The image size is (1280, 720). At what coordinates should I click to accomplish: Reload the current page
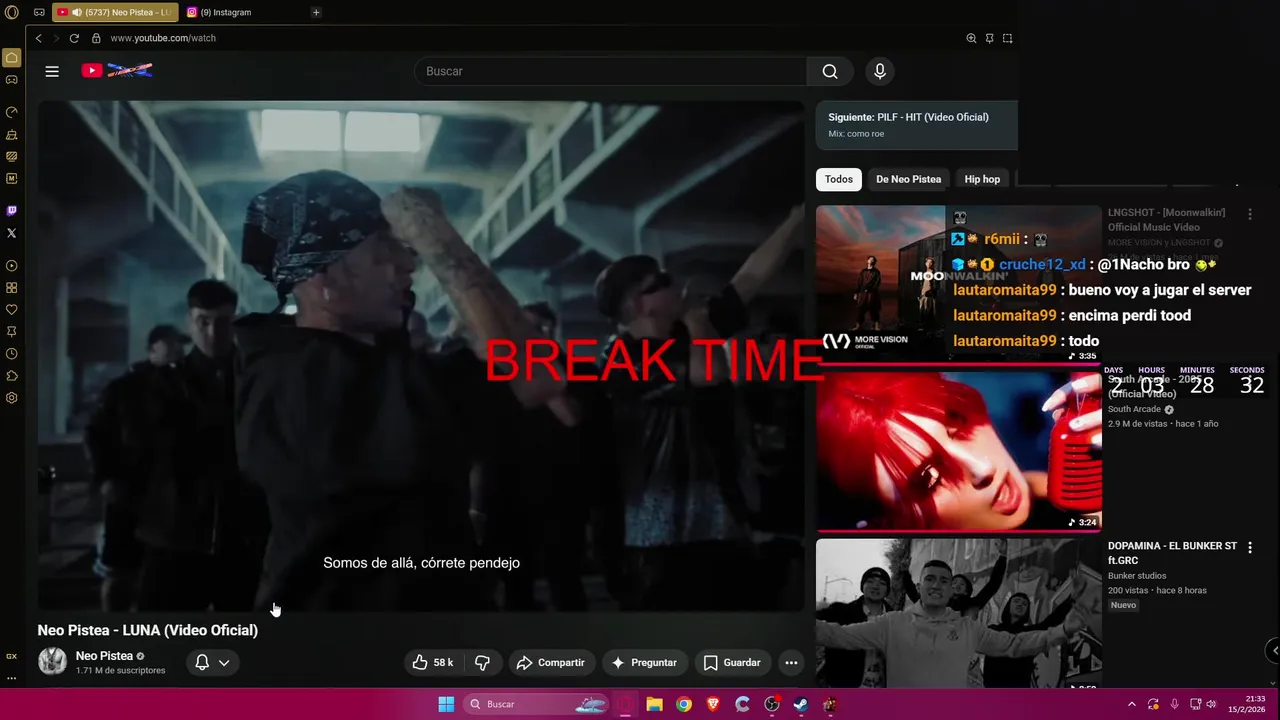74,38
